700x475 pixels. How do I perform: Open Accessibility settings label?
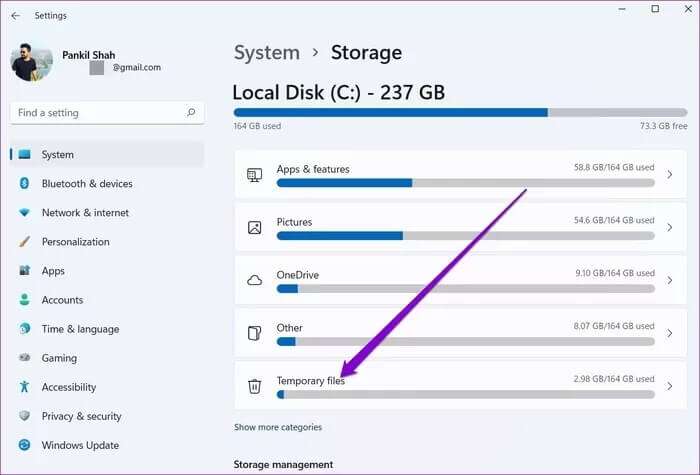[x=69, y=387]
